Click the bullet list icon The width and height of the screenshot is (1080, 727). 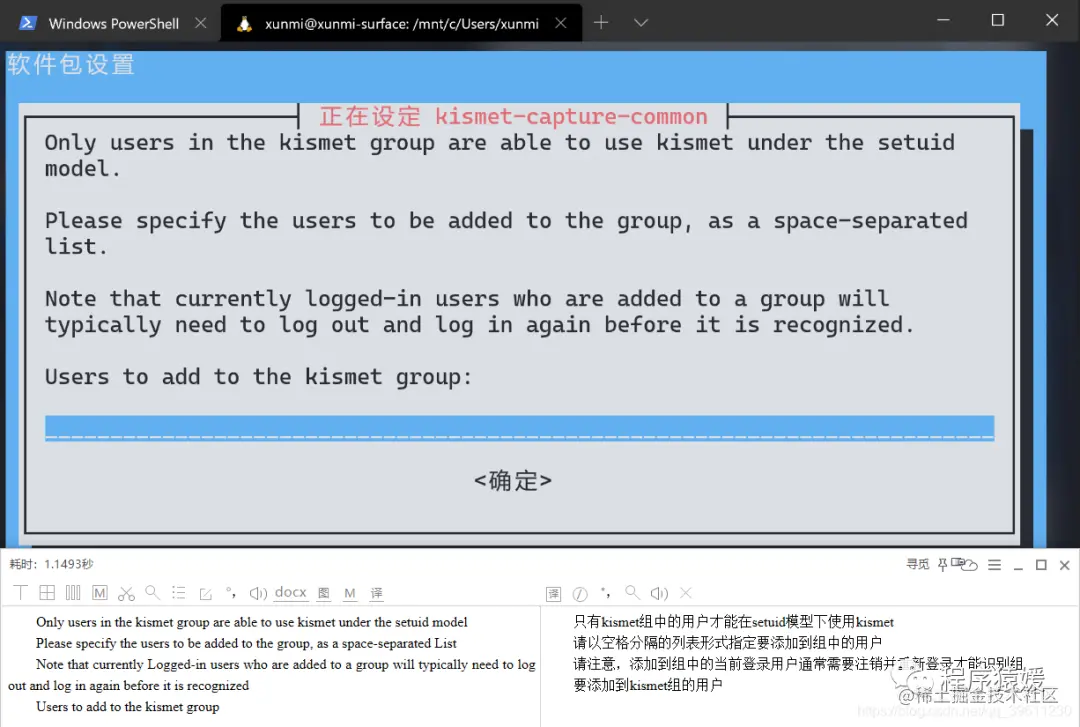178,592
